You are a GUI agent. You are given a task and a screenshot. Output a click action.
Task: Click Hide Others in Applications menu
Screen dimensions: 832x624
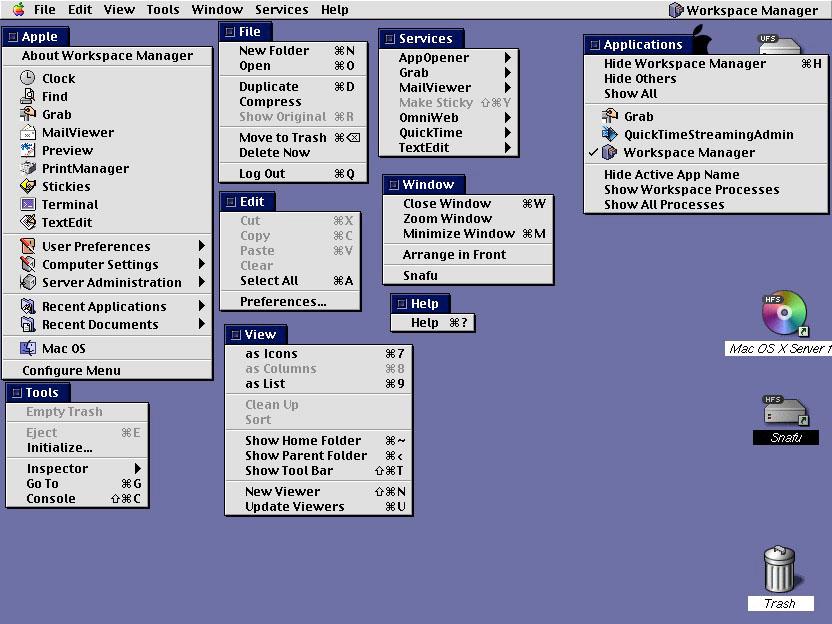pyautogui.click(x=706, y=79)
